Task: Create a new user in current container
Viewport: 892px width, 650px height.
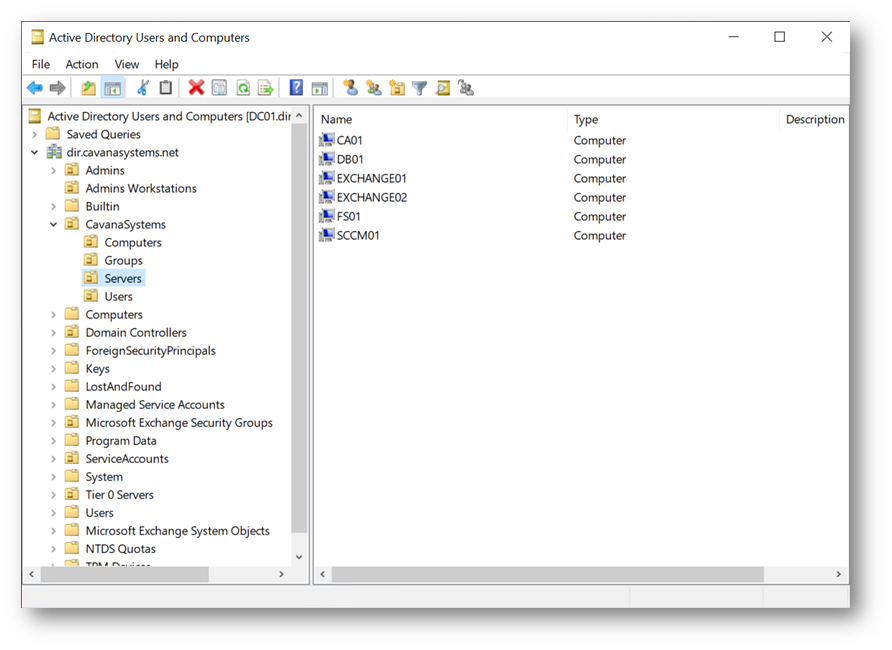Action: [x=350, y=88]
